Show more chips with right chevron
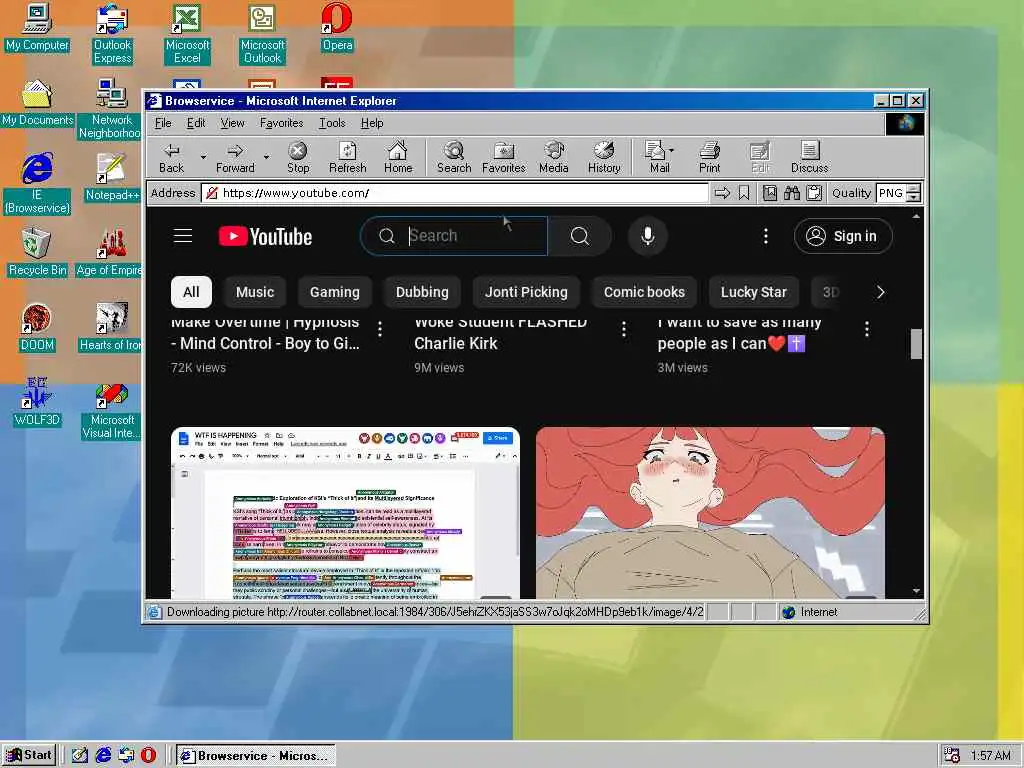Screen dimensions: 1024x768 (x=880, y=292)
